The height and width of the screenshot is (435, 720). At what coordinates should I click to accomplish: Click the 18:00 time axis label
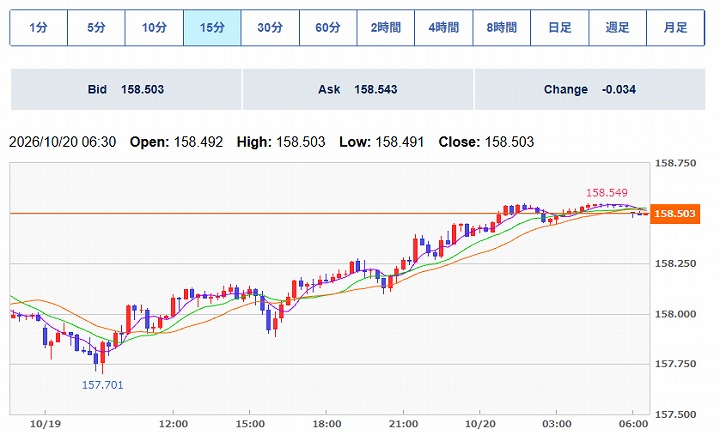[x=326, y=424]
